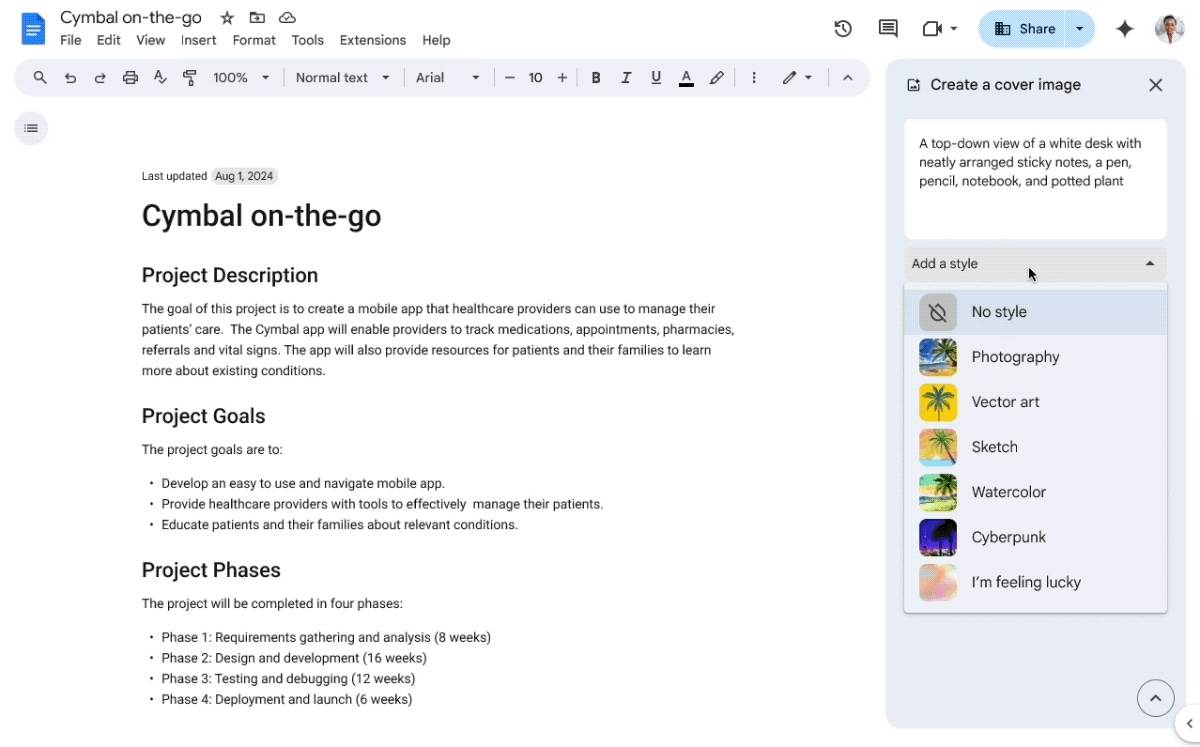The image size is (1200, 747).
Task: Open the Format menu
Action: pos(254,40)
